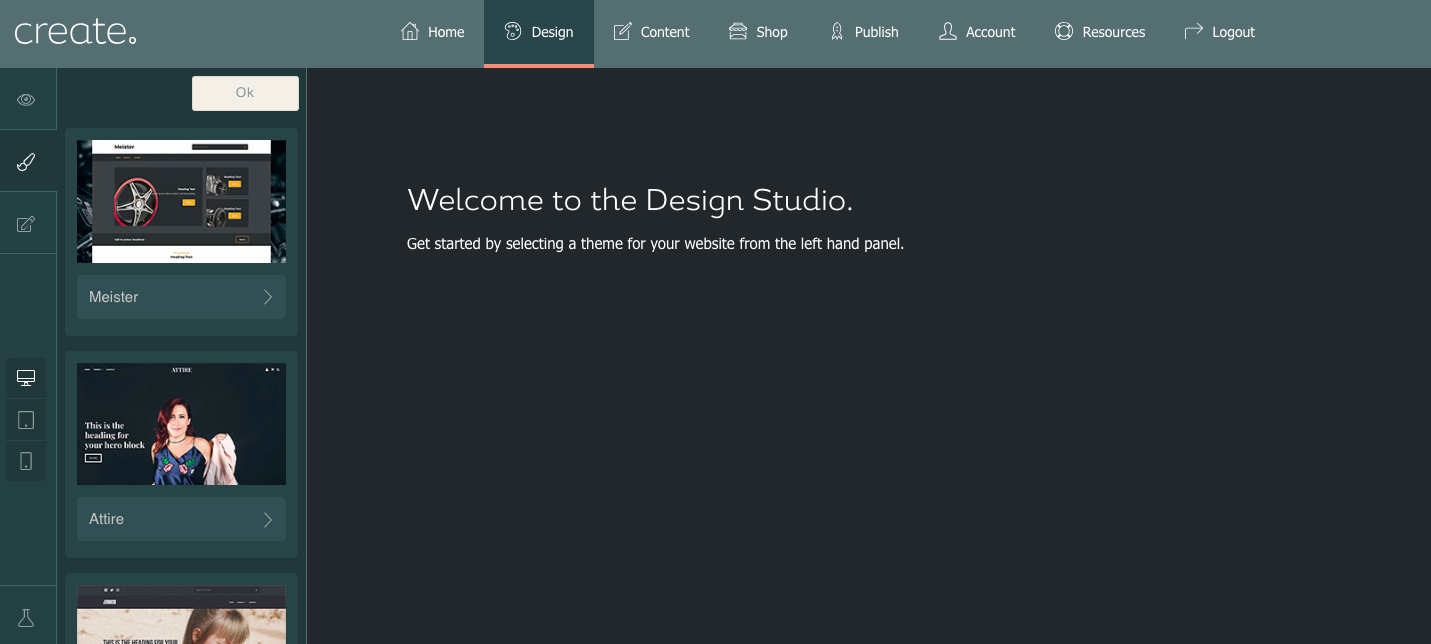1431x644 pixels.
Task: Switch to tablet view icon
Action: coord(26,420)
